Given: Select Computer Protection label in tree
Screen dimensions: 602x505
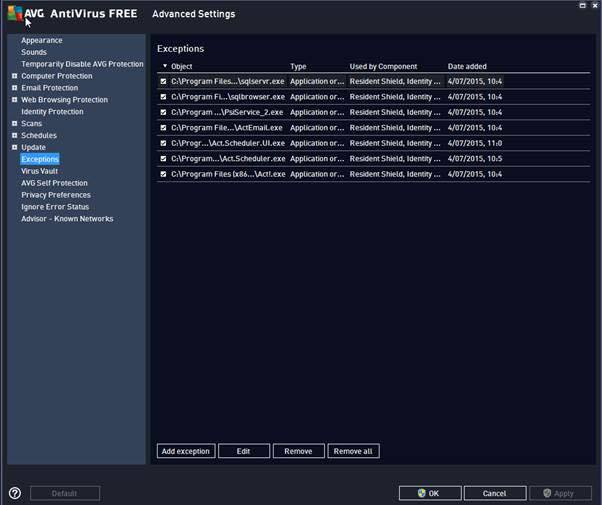Looking at the screenshot, I should click(x=57, y=76).
